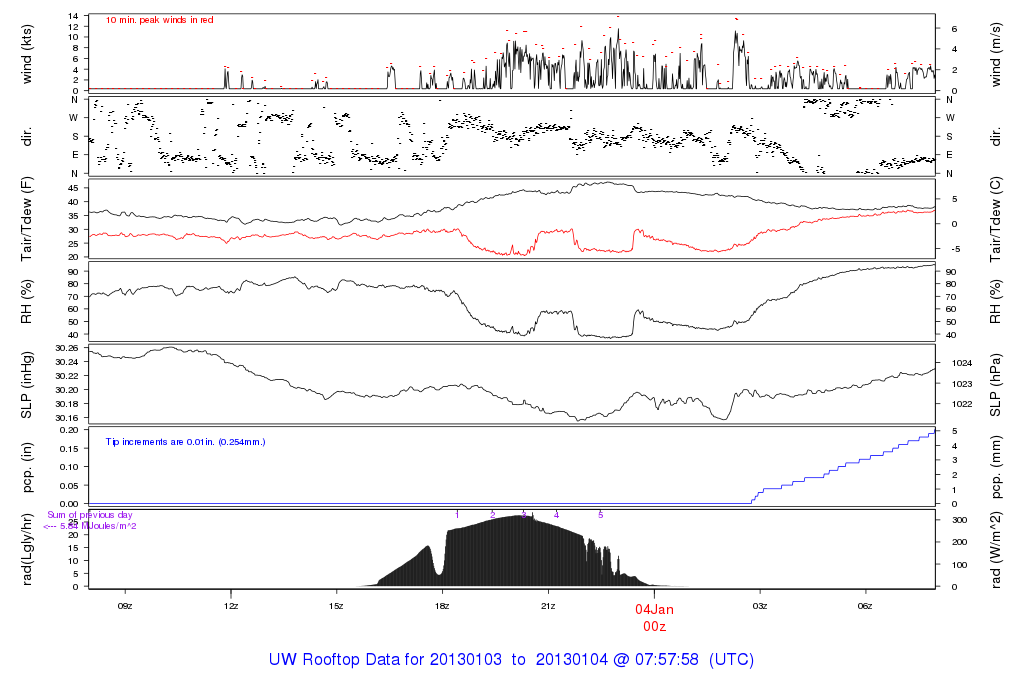Select the 'Tair/Tdew (F)' axis label
This screenshot has width=1024, height=700.
click(27, 219)
